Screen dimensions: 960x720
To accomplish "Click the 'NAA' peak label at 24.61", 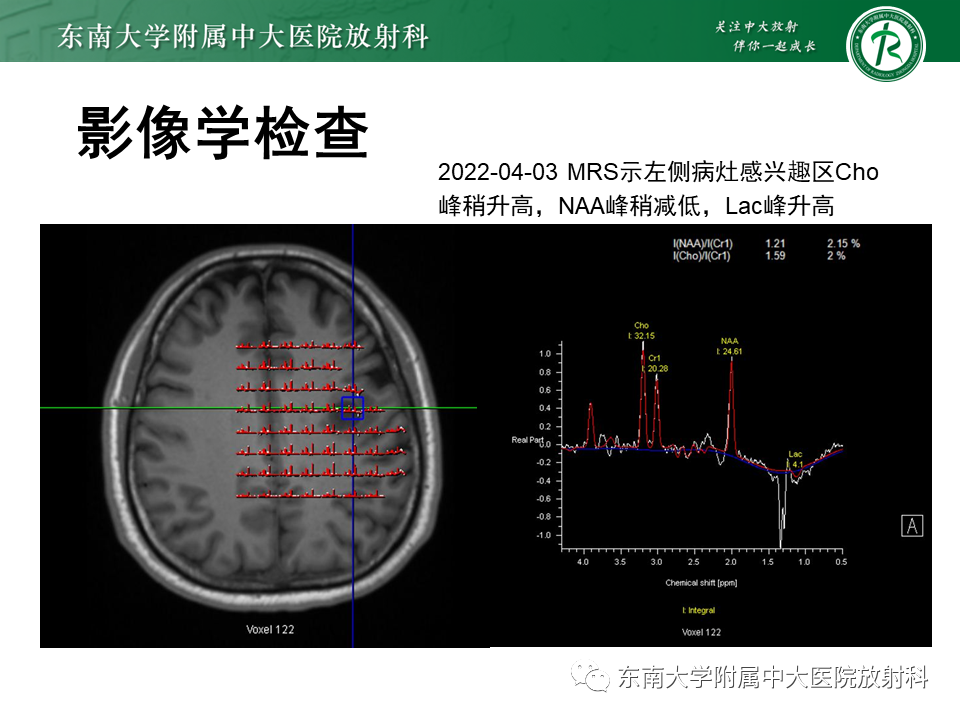I will point(729,346).
